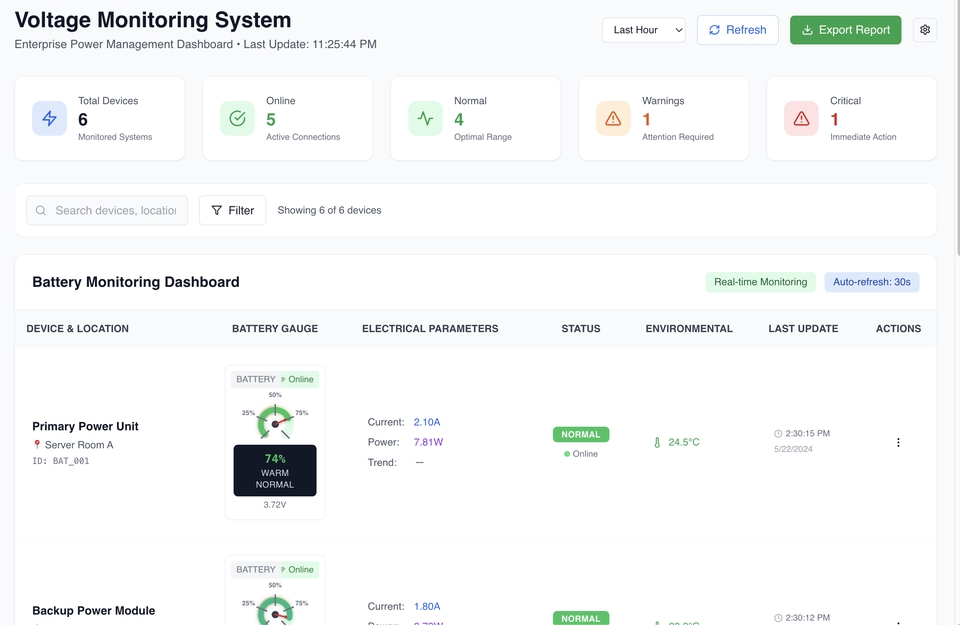Click the 3.72V voltage reading
Viewport: 960px width, 625px height.
pos(275,505)
